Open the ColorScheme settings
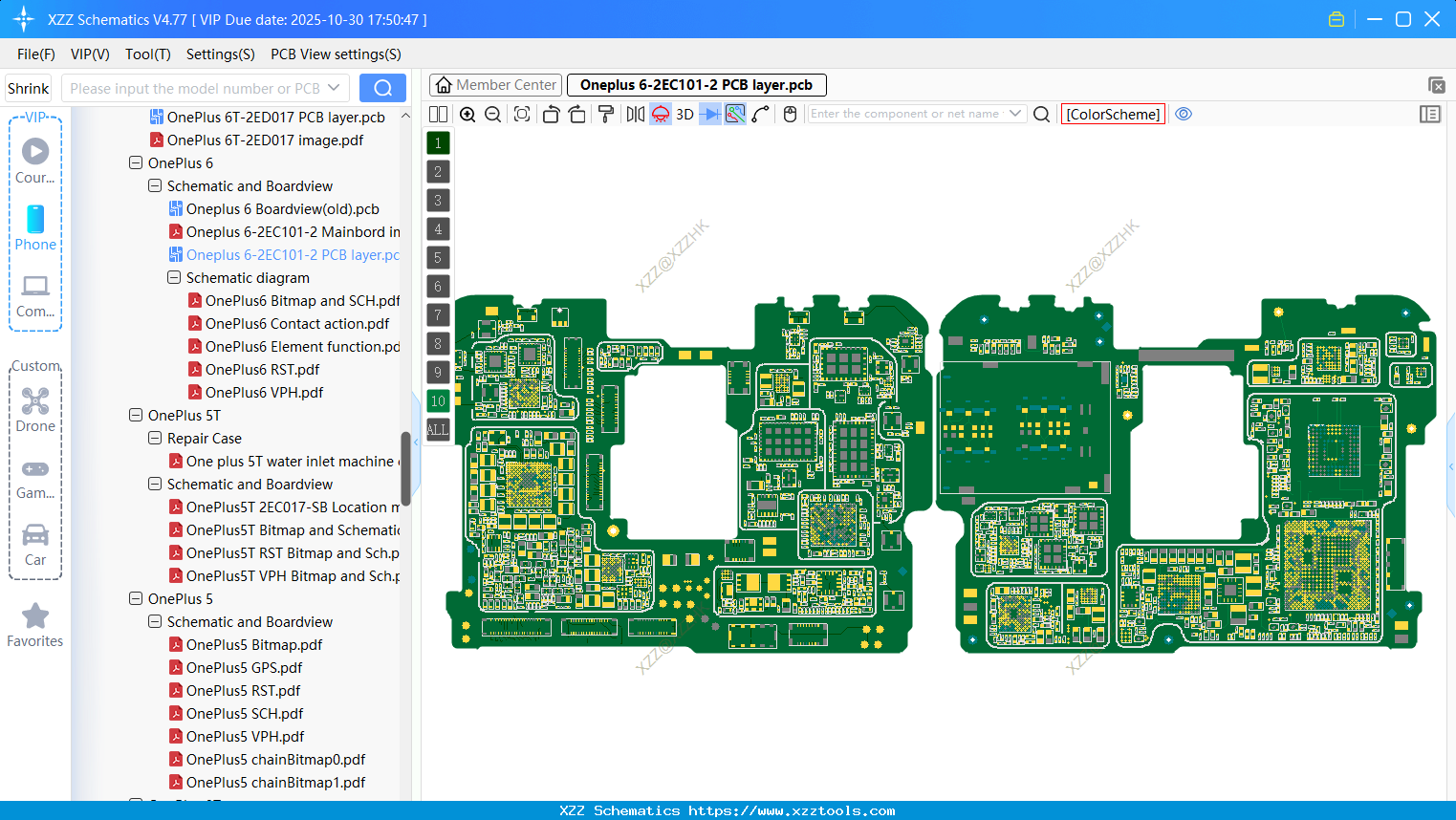Viewport: 1456px width, 820px height. point(1112,114)
